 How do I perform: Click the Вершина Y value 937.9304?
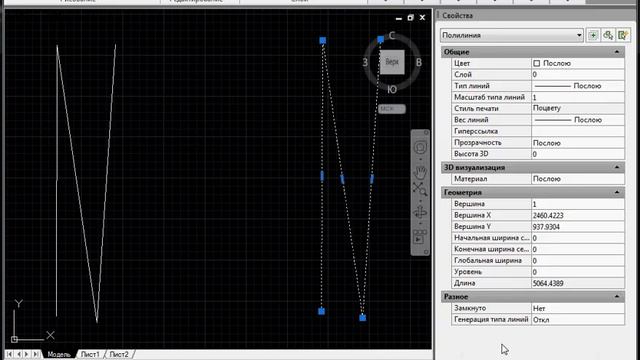(578, 227)
